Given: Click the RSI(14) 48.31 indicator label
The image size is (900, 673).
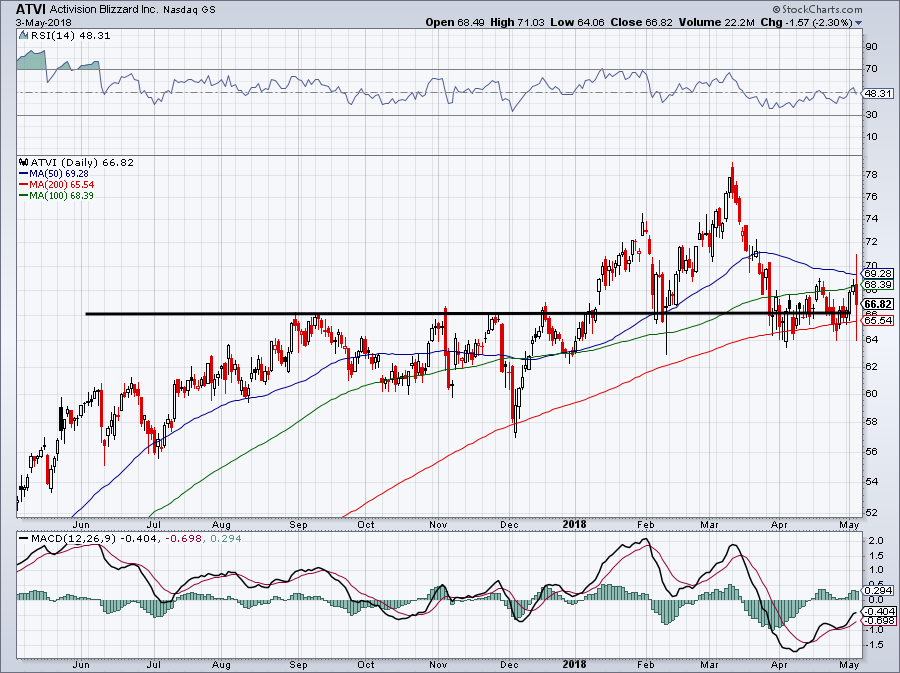Looking at the screenshot, I should [x=71, y=35].
